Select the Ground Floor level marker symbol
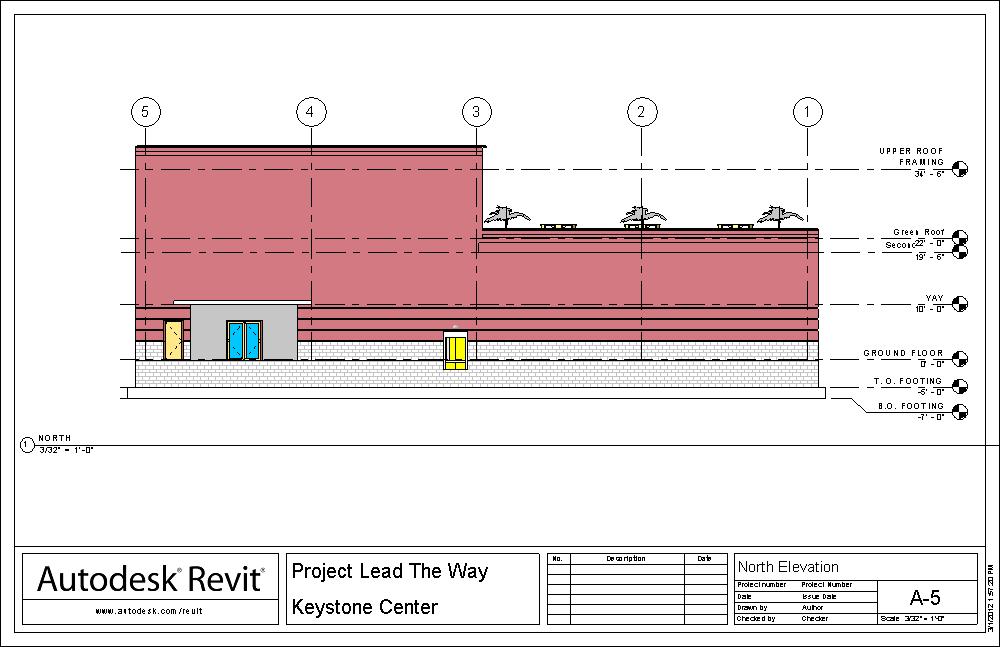The image size is (1000, 647). (960, 360)
